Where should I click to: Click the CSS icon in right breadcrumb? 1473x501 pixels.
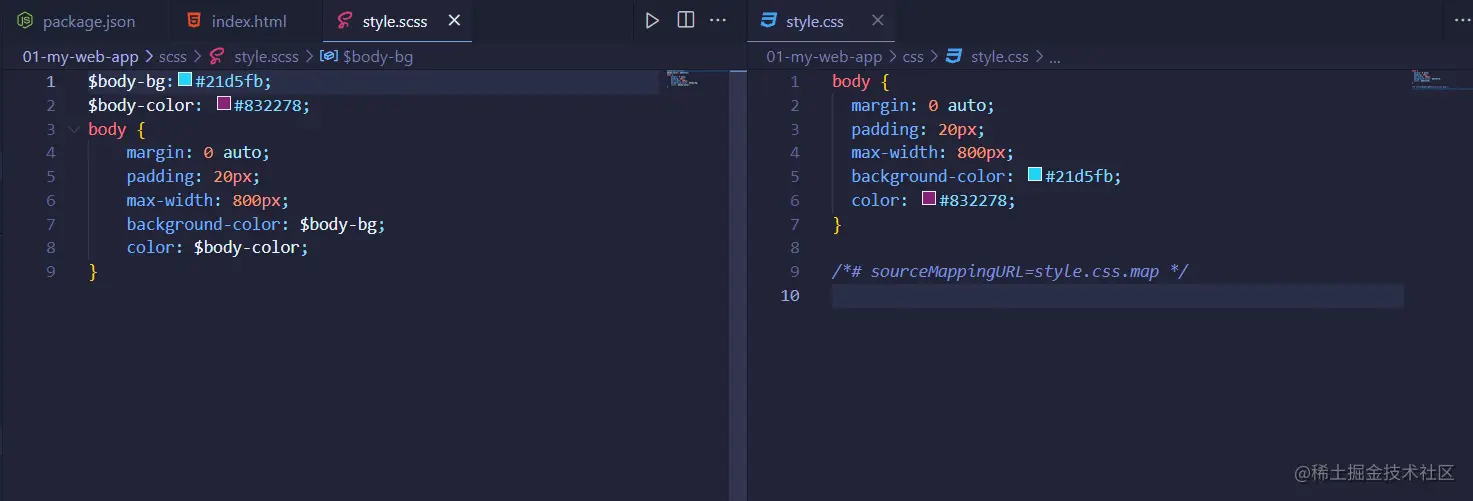(x=953, y=57)
